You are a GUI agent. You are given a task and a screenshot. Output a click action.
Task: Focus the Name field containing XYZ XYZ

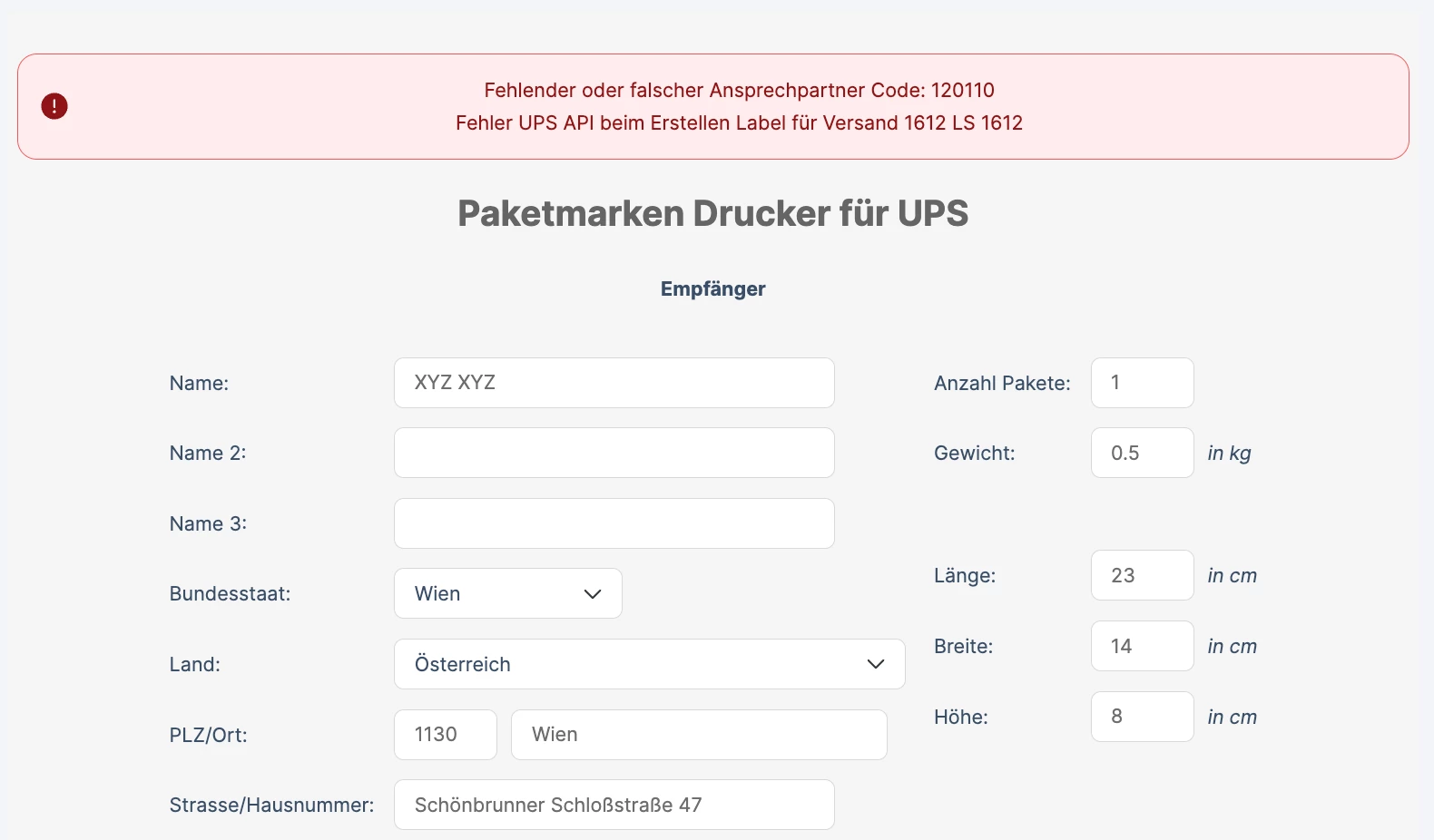click(x=614, y=383)
